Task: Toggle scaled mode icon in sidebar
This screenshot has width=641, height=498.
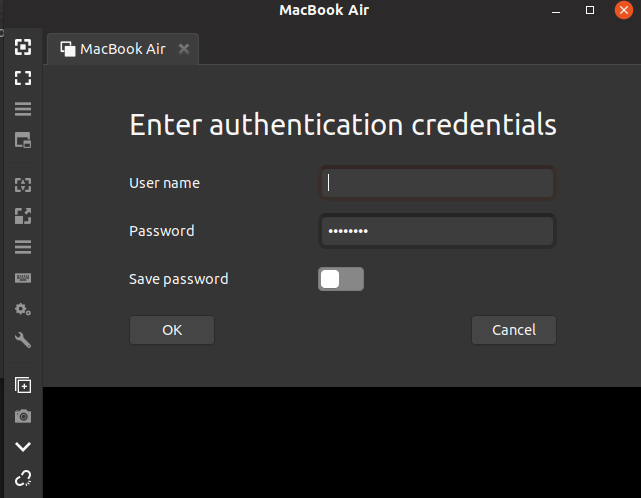Action: tap(23, 185)
